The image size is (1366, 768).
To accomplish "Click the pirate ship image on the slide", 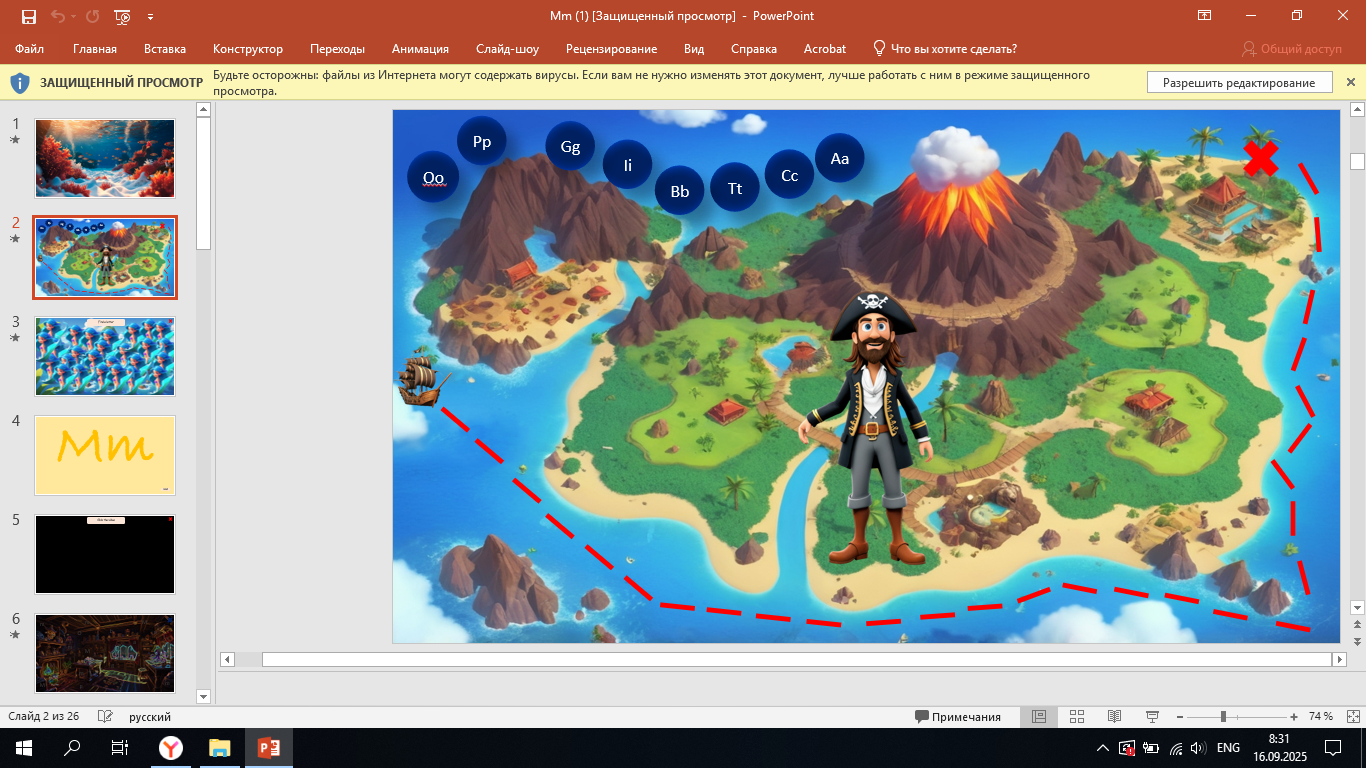I will pyautogui.click(x=423, y=377).
